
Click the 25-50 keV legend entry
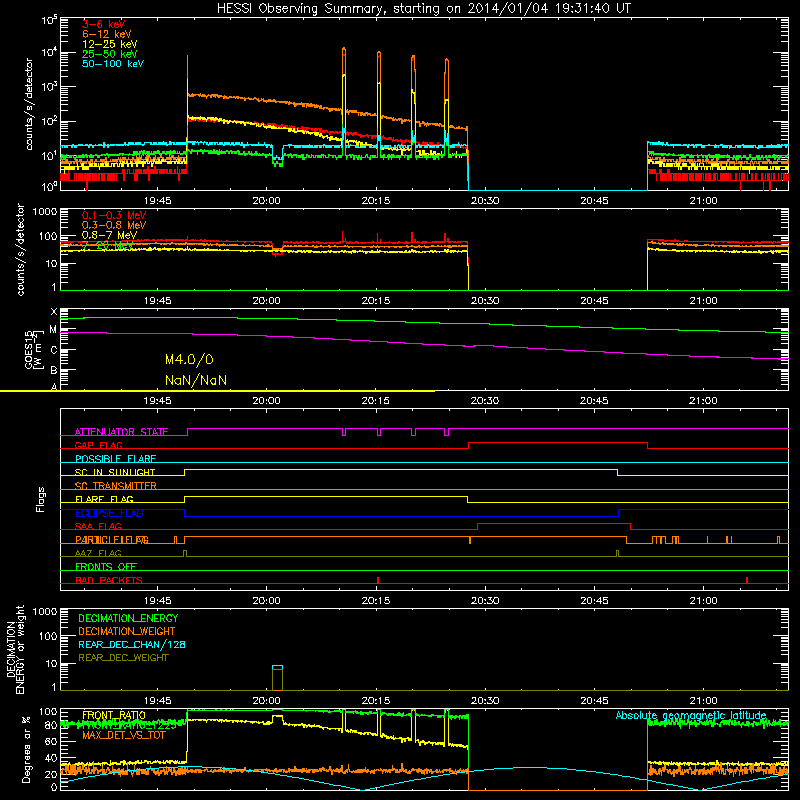pyautogui.click(x=109, y=54)
